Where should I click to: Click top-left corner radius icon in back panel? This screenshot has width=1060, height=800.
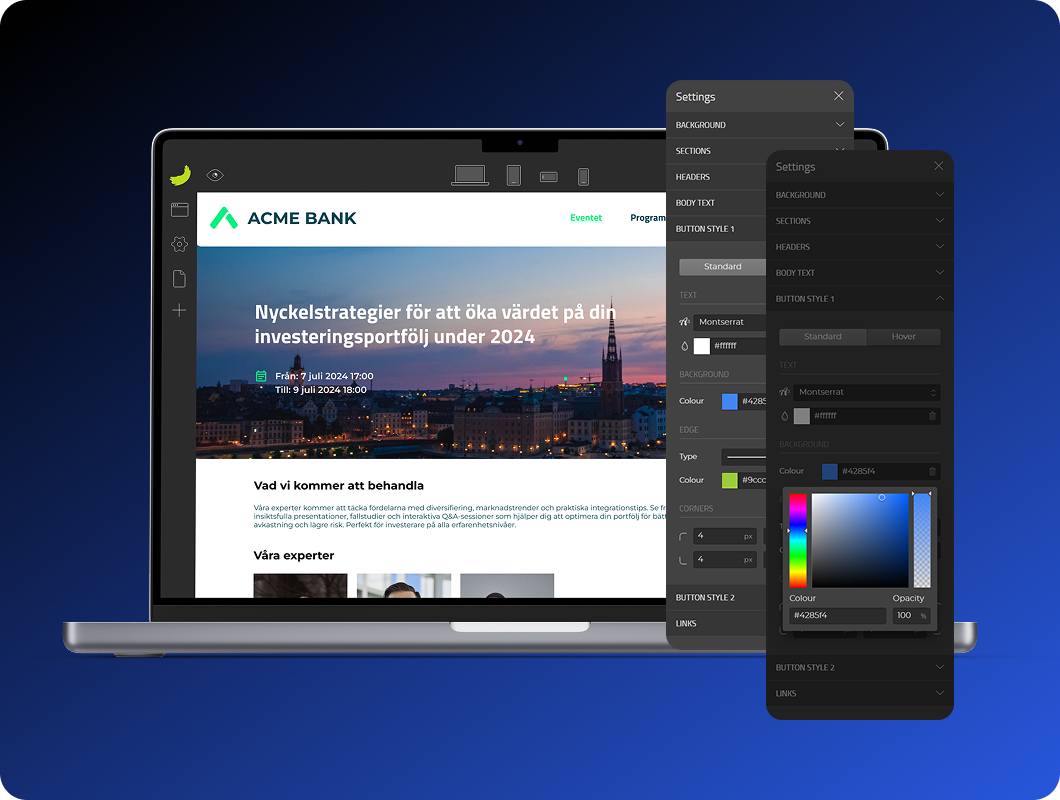[683, 537]
